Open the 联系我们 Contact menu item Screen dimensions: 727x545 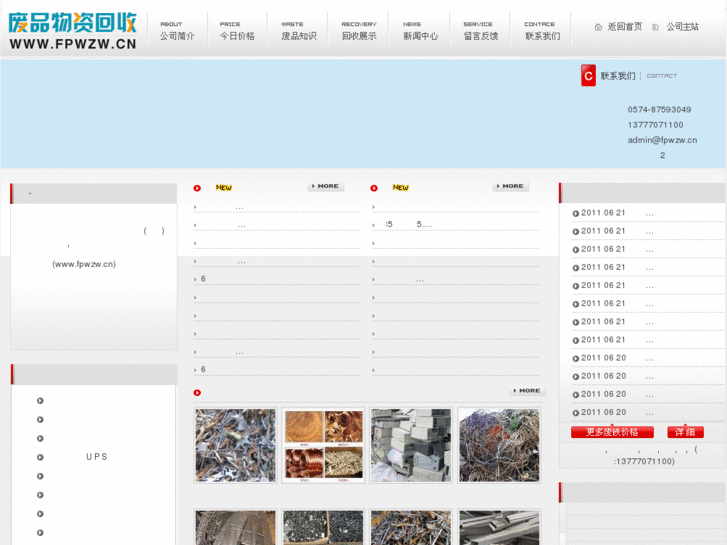(542, 30)
